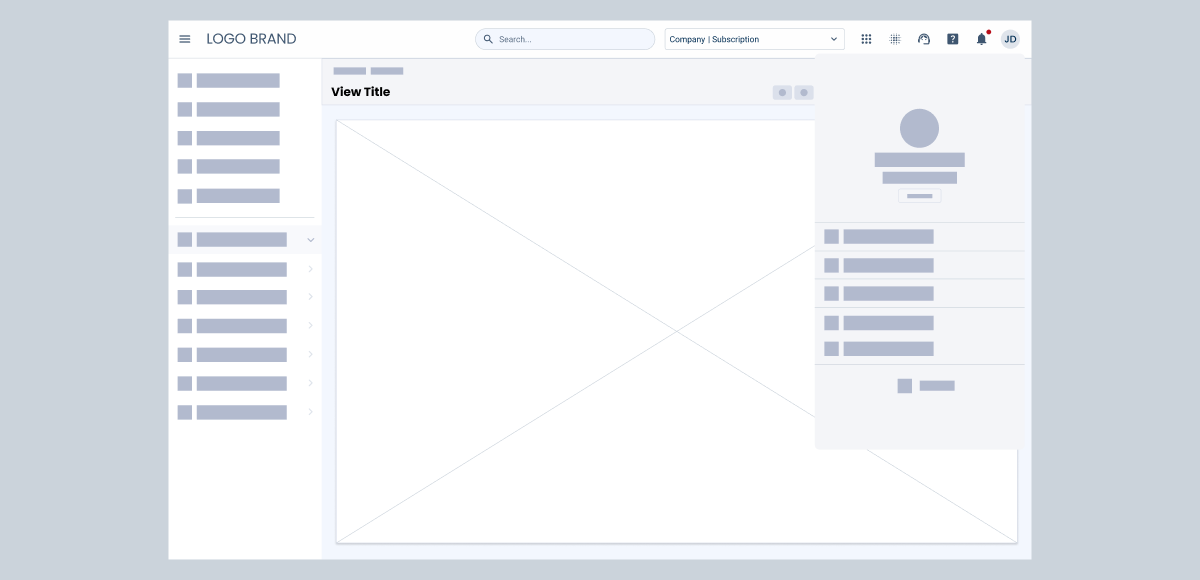Click the search magnifier icon
This screenshot has height=580, width=1200.
(x=488, y=39)
